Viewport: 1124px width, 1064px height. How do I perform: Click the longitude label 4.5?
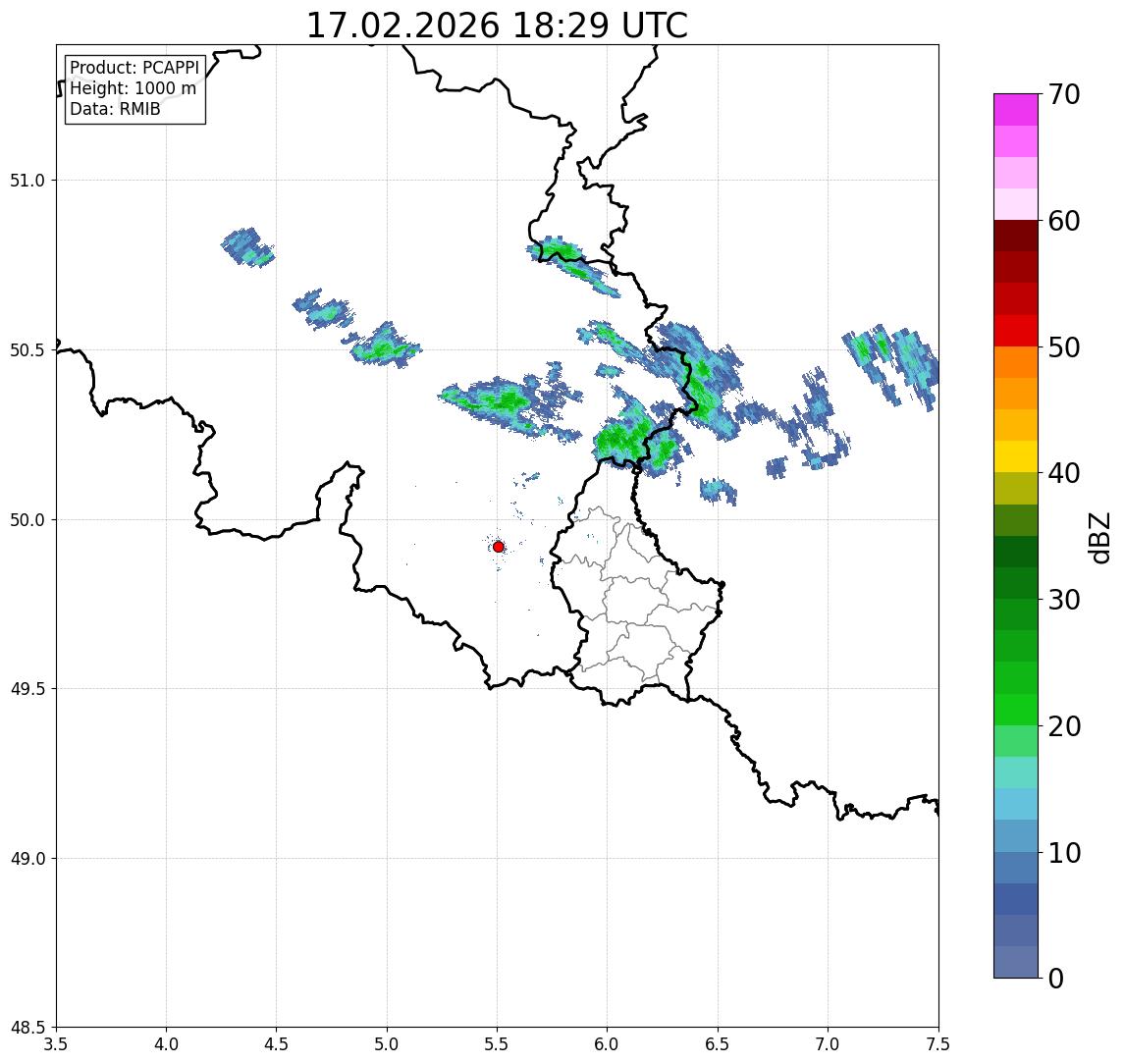(277, 1044)
